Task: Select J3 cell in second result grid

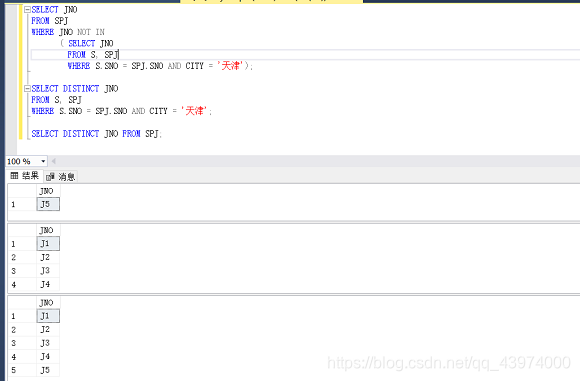Action: click(48, 271)
